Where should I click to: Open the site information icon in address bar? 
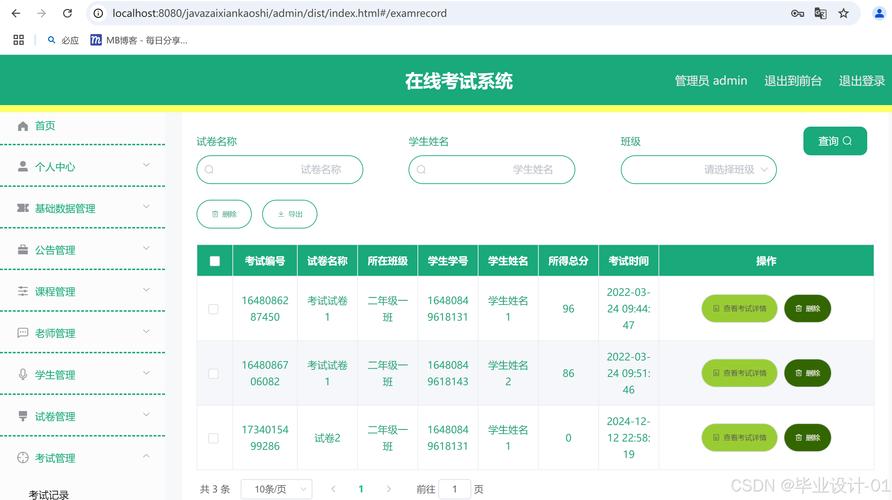98,13
